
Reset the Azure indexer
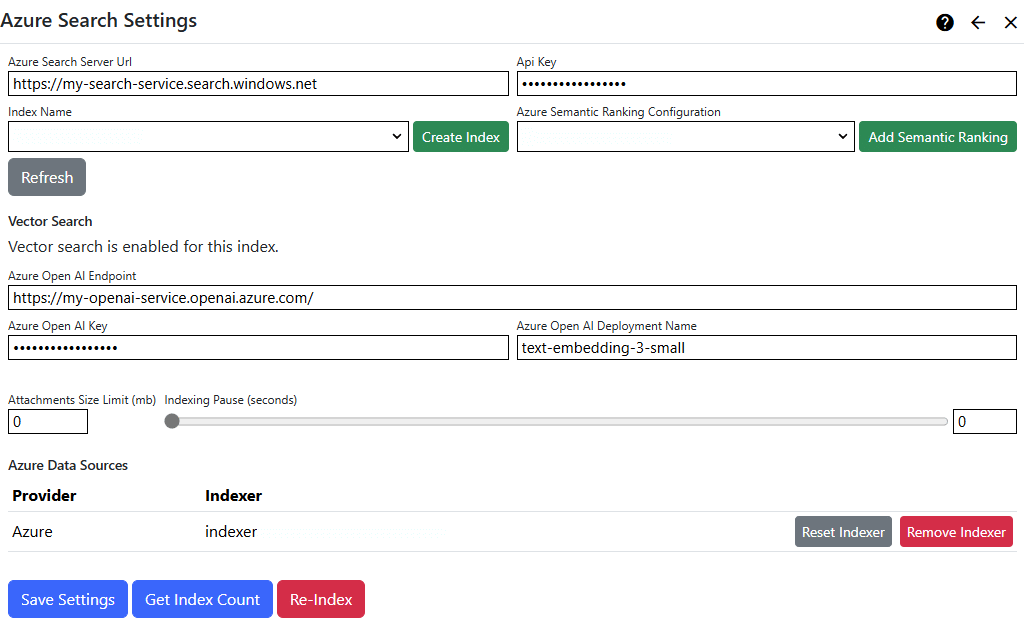[843, 531]
